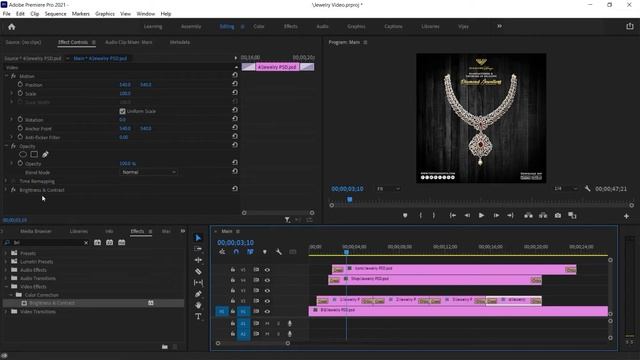Step forward one frame
The image size is (640, 360).
coord(496,216)
